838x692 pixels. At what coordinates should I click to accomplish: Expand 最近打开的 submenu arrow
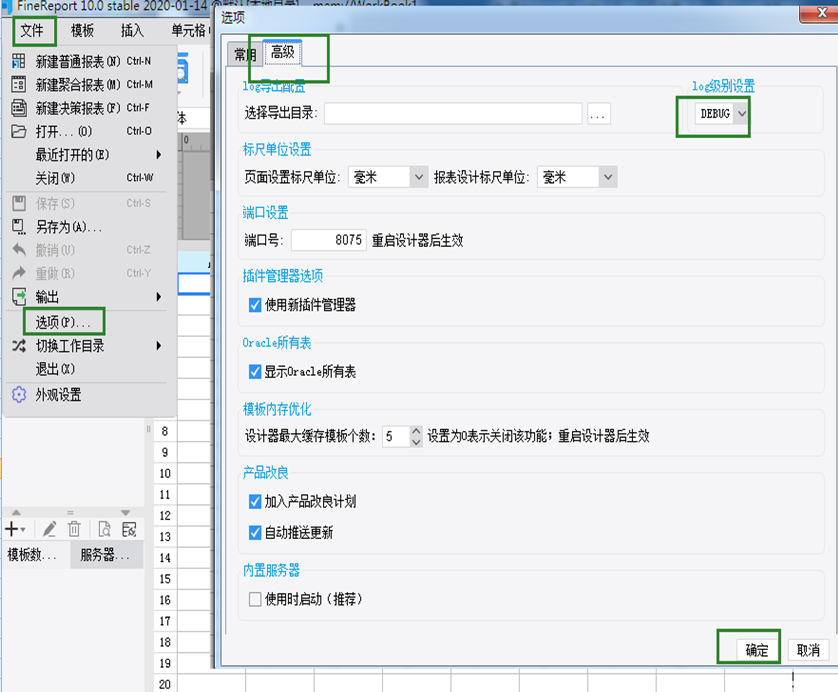coord(159,155)
